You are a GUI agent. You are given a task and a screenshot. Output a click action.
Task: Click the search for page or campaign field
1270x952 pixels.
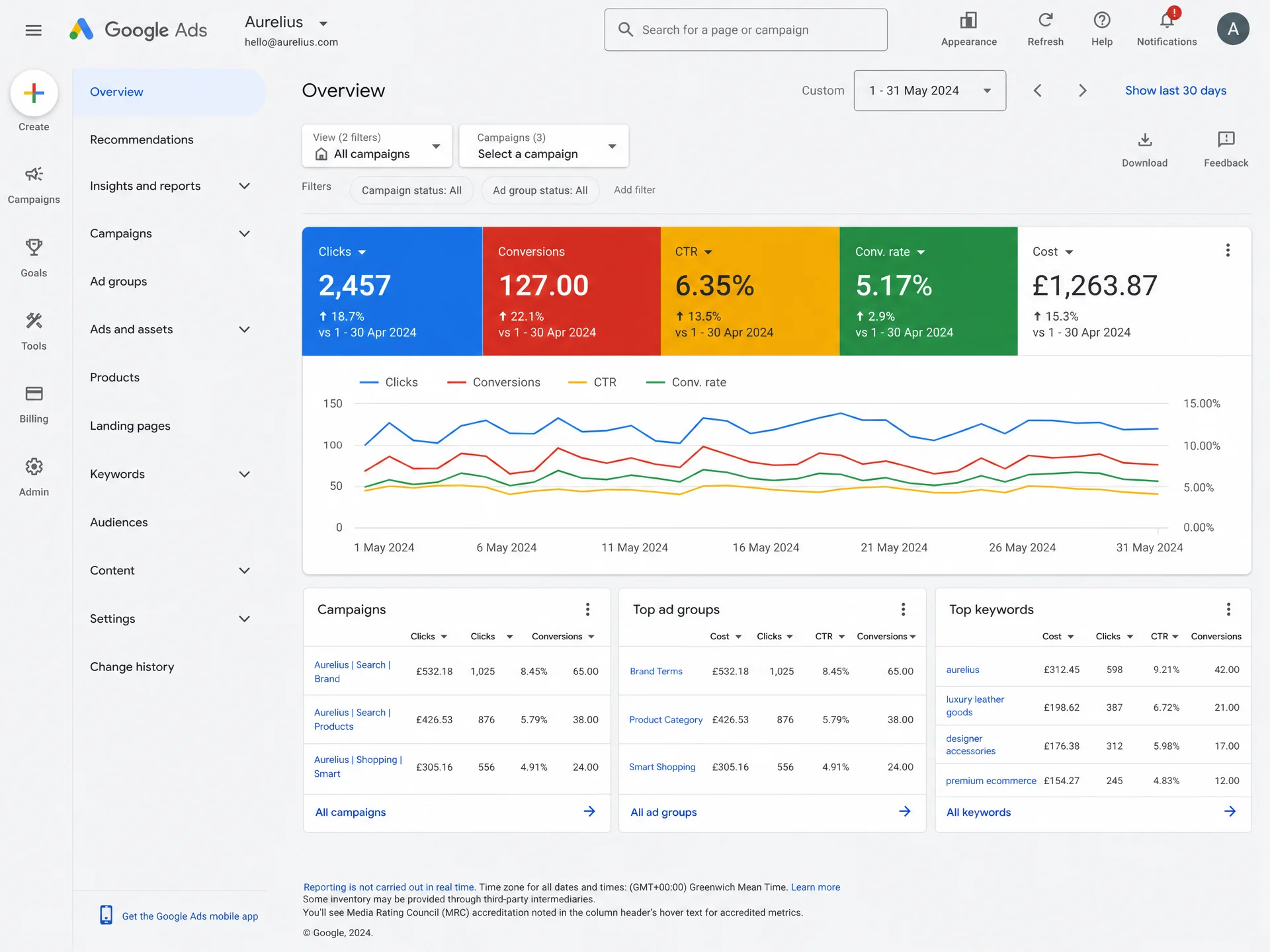tap(745, 30)
